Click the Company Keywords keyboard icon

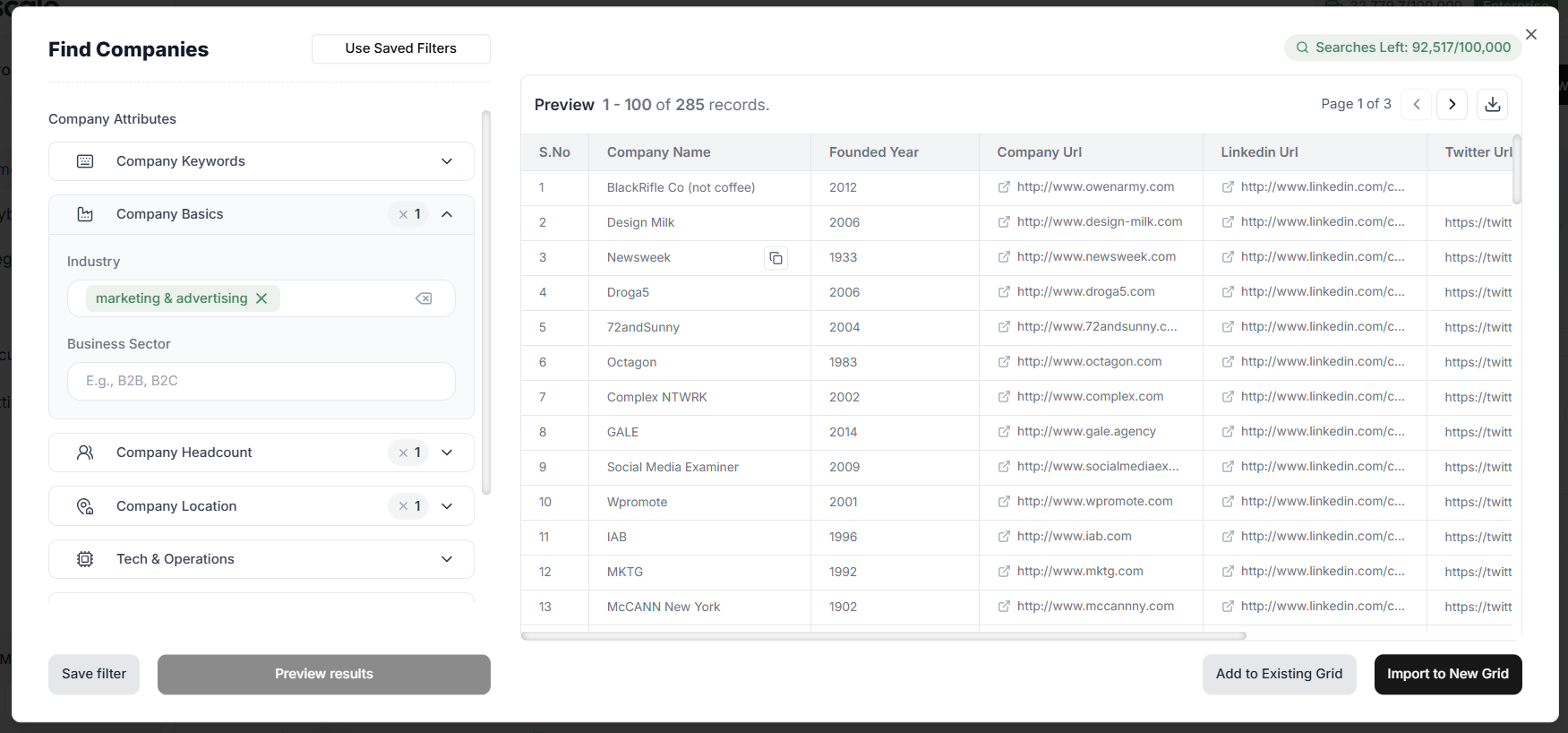tap(85, 161)
